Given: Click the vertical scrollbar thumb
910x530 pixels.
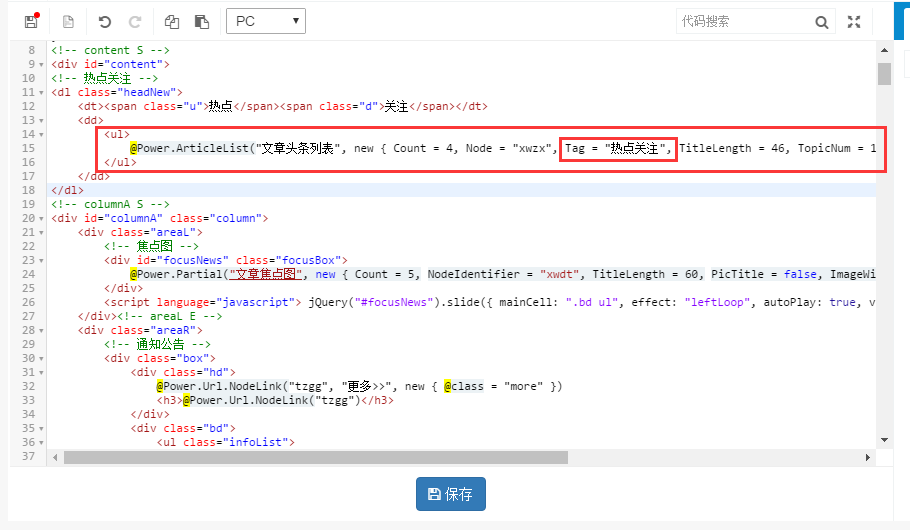Looking at the screenshot, I should click(884, 75).
